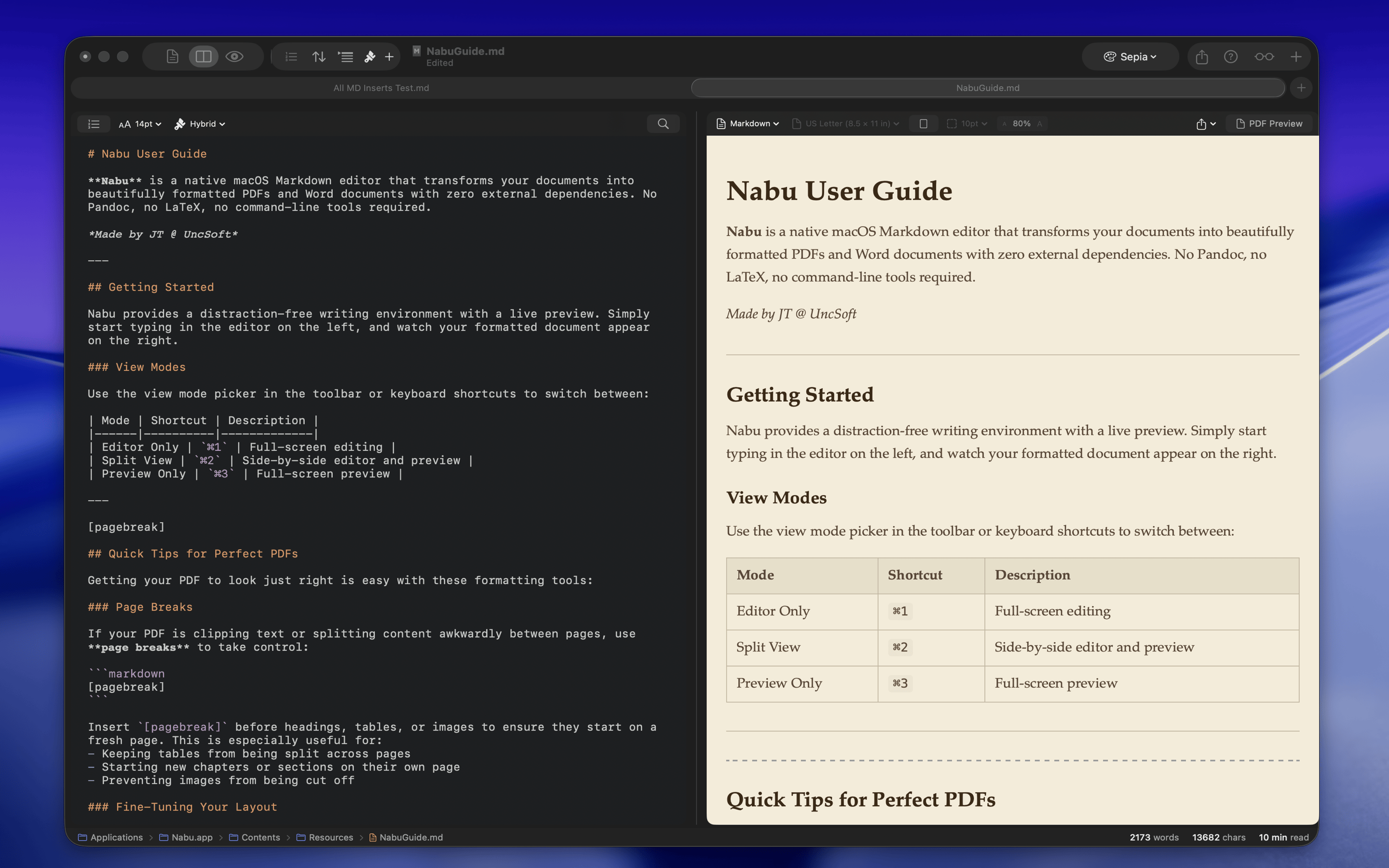Toggle preview-only mode eye icon
Screen dimensions: 1389x868
pyautogui.click(x=234, y=57)
